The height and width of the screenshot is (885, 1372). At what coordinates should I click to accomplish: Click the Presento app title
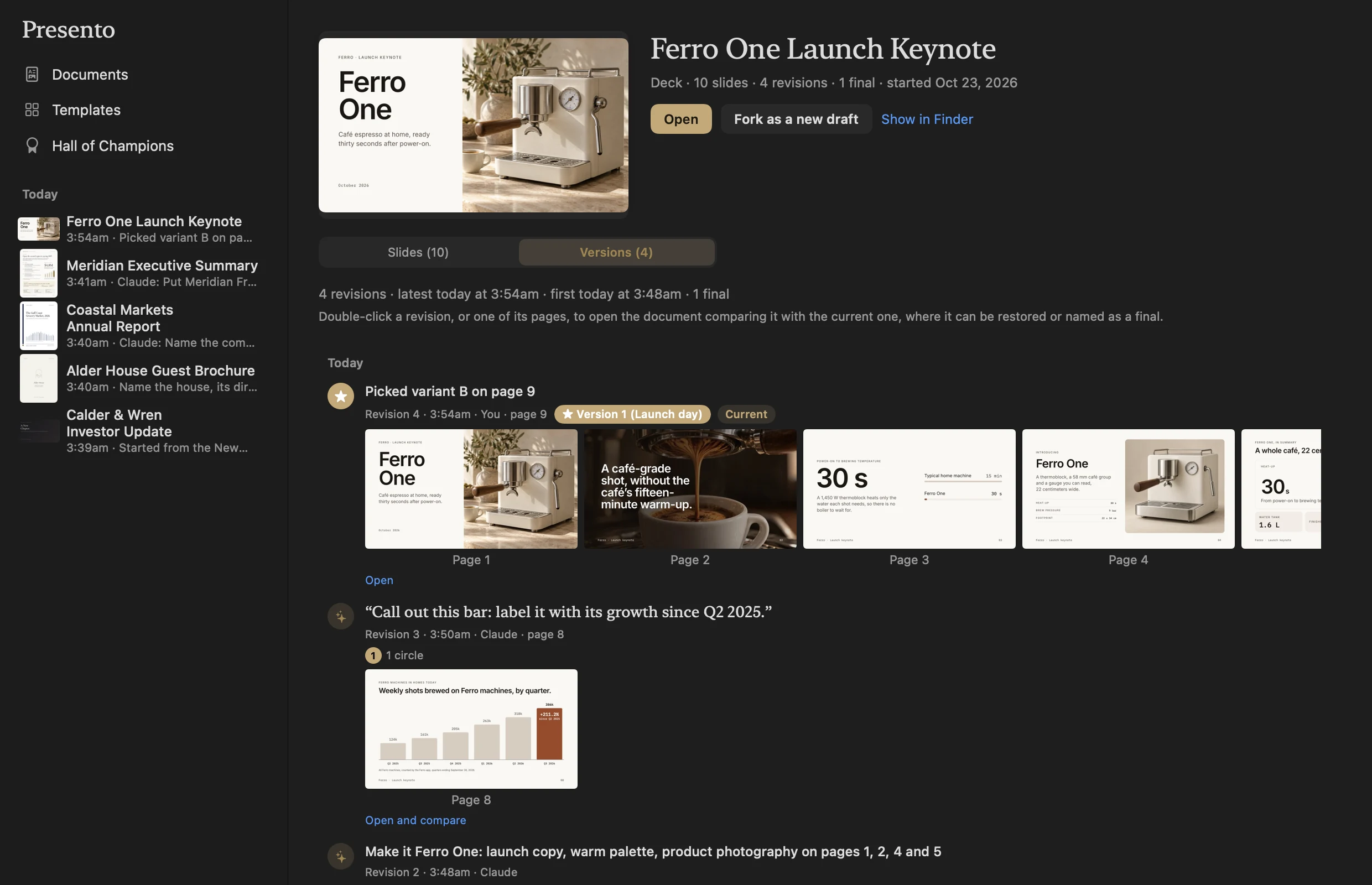[69, 29]
